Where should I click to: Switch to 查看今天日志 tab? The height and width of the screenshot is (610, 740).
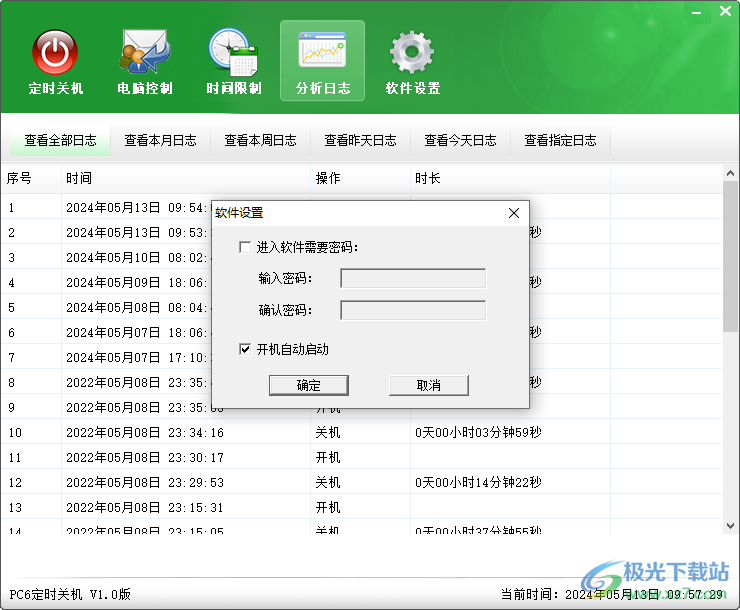pyautogui.click(x=461, y=140)
